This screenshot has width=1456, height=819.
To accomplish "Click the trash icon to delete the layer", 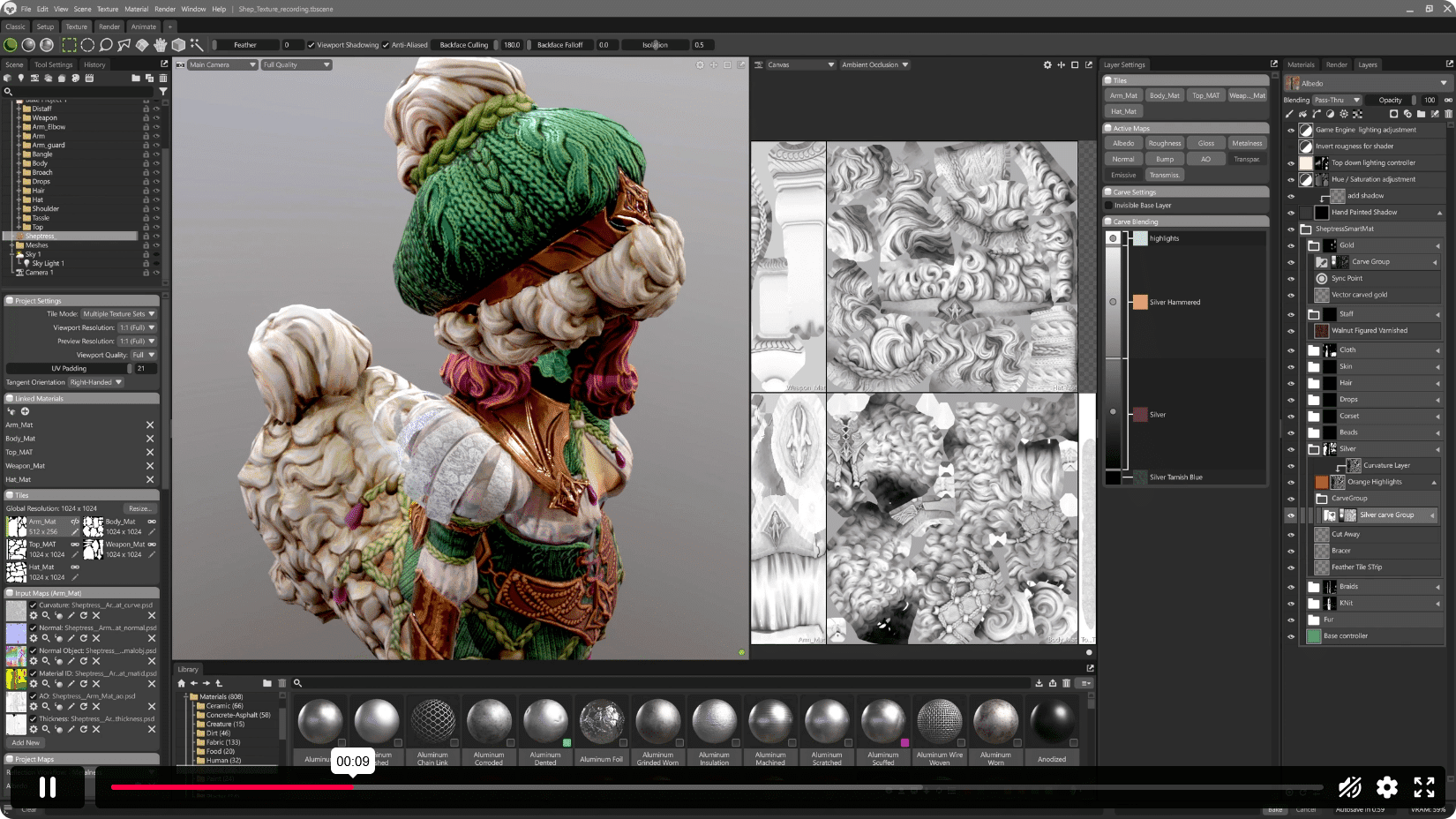I will point(1448,114).
